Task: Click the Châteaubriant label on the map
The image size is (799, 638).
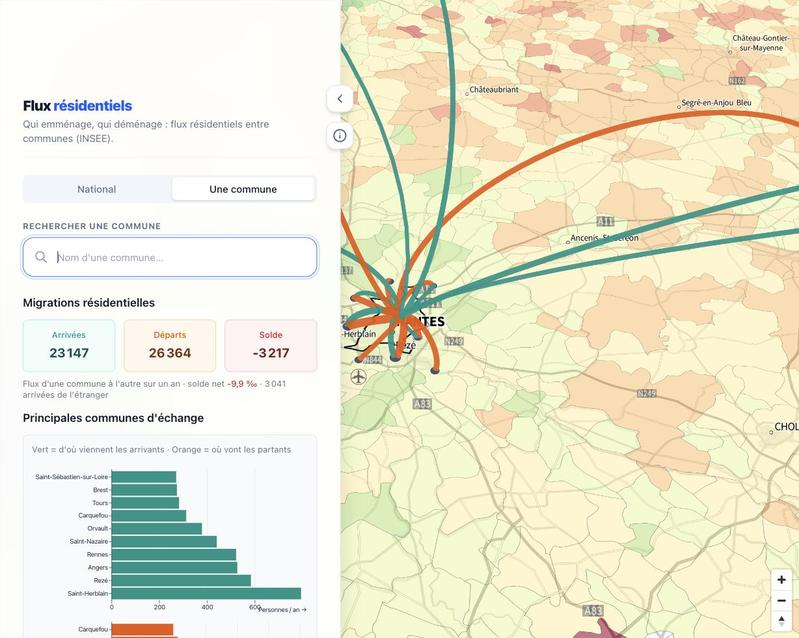Action: coord(494,90)
